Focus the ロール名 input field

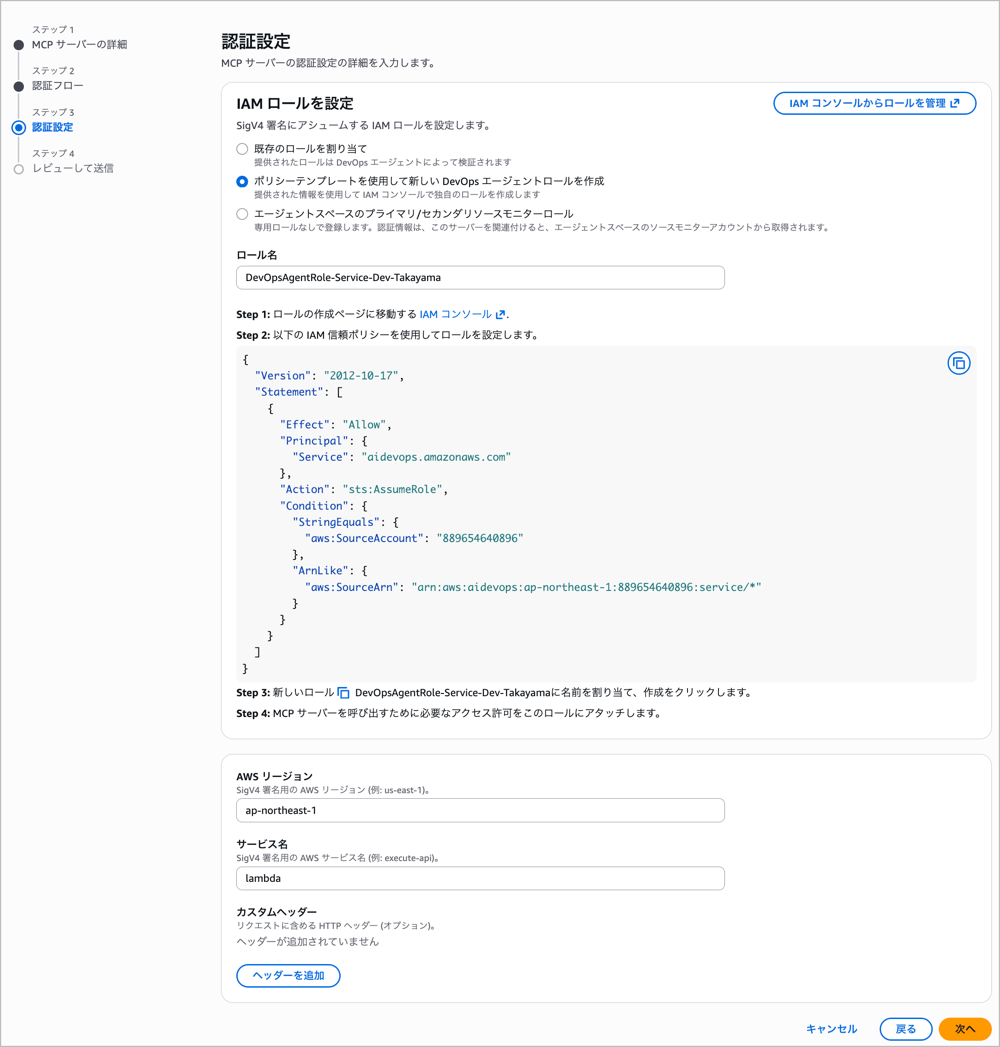pyautogui.click(x=480, y=278)
